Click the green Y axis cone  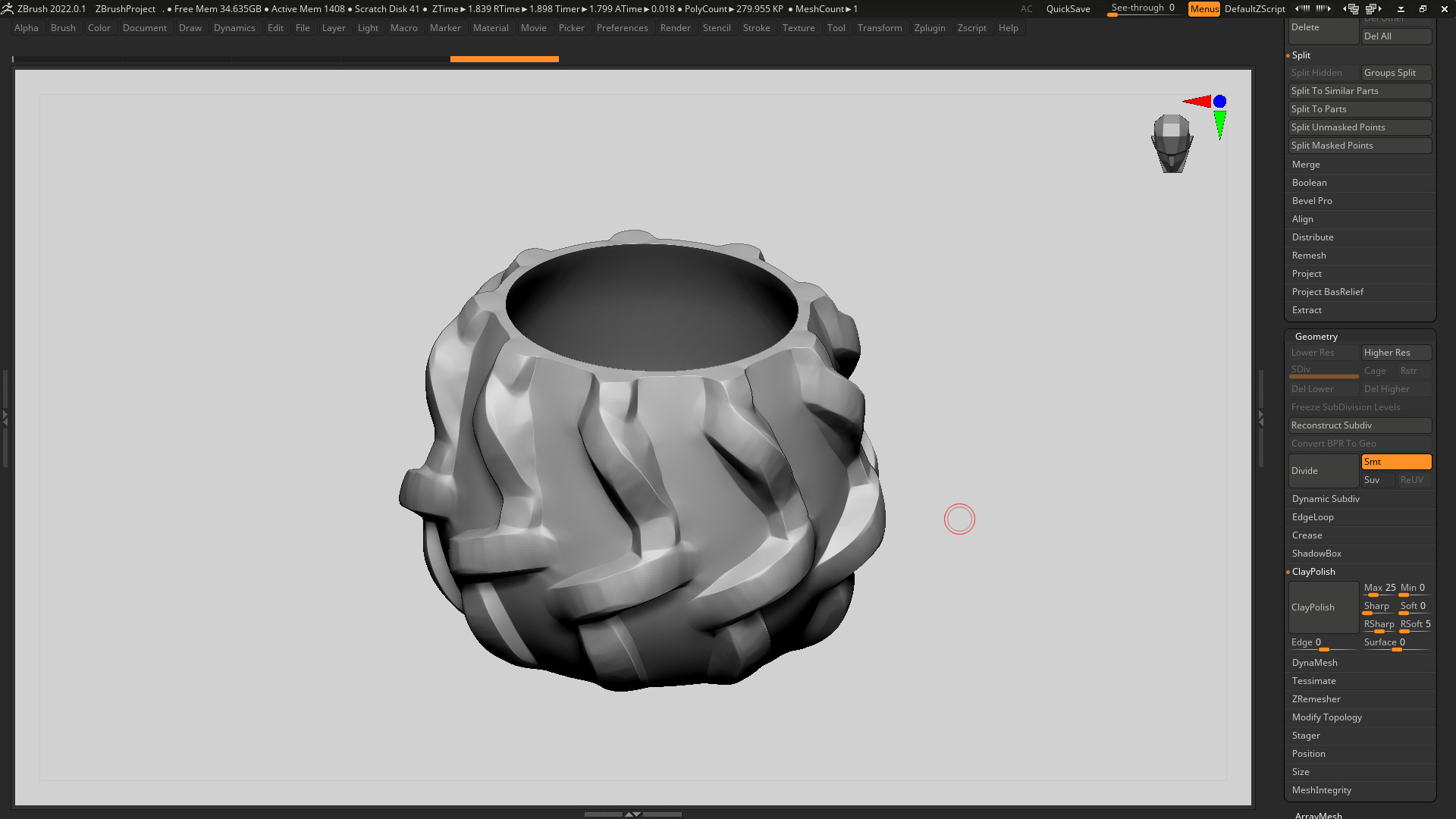click(x=1219, y=124)
